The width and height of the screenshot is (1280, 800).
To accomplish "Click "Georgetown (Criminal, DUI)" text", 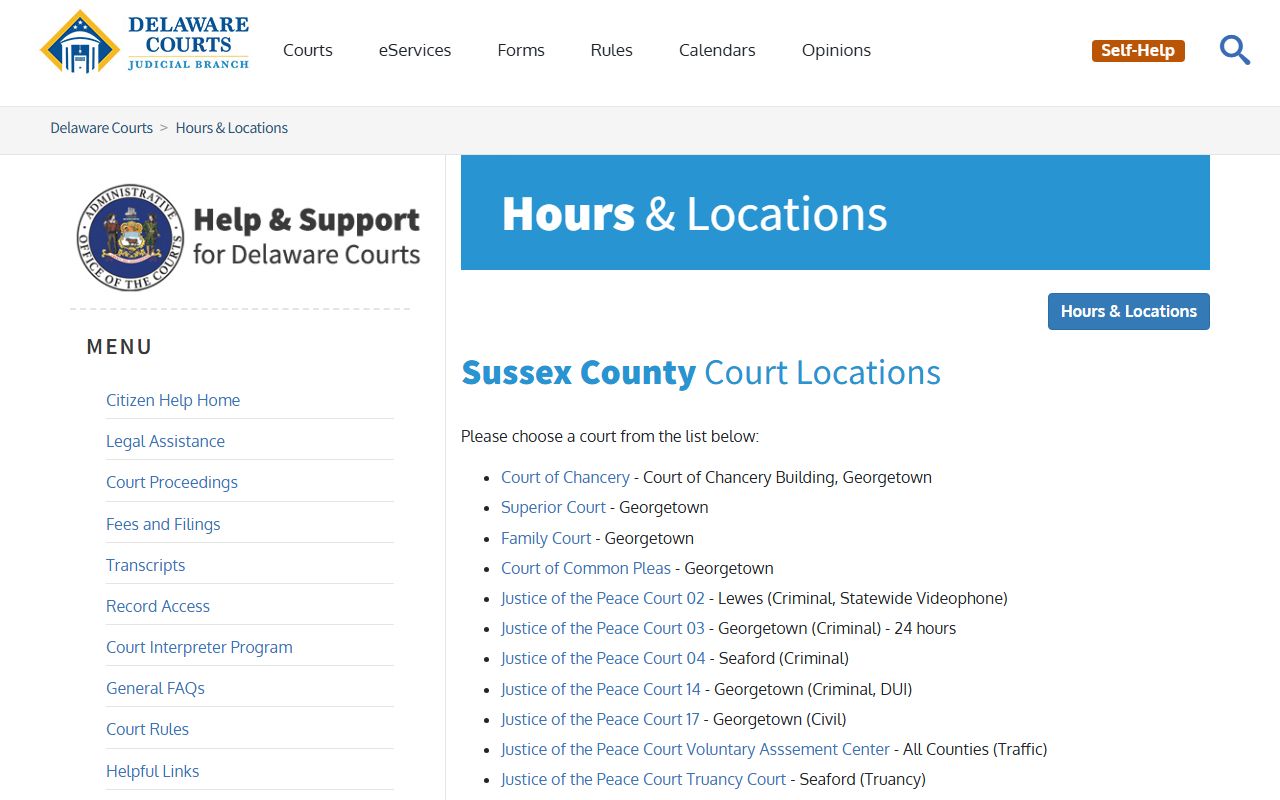I will [813, 689].
